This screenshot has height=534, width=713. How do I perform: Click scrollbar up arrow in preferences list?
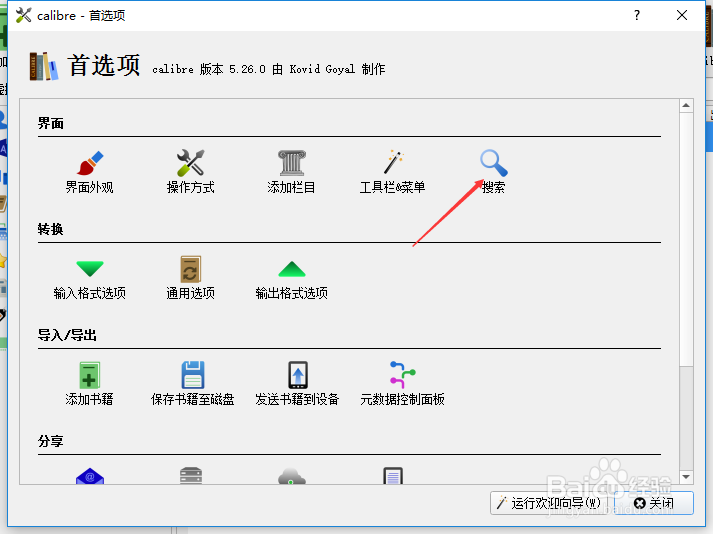pos(686,106)
